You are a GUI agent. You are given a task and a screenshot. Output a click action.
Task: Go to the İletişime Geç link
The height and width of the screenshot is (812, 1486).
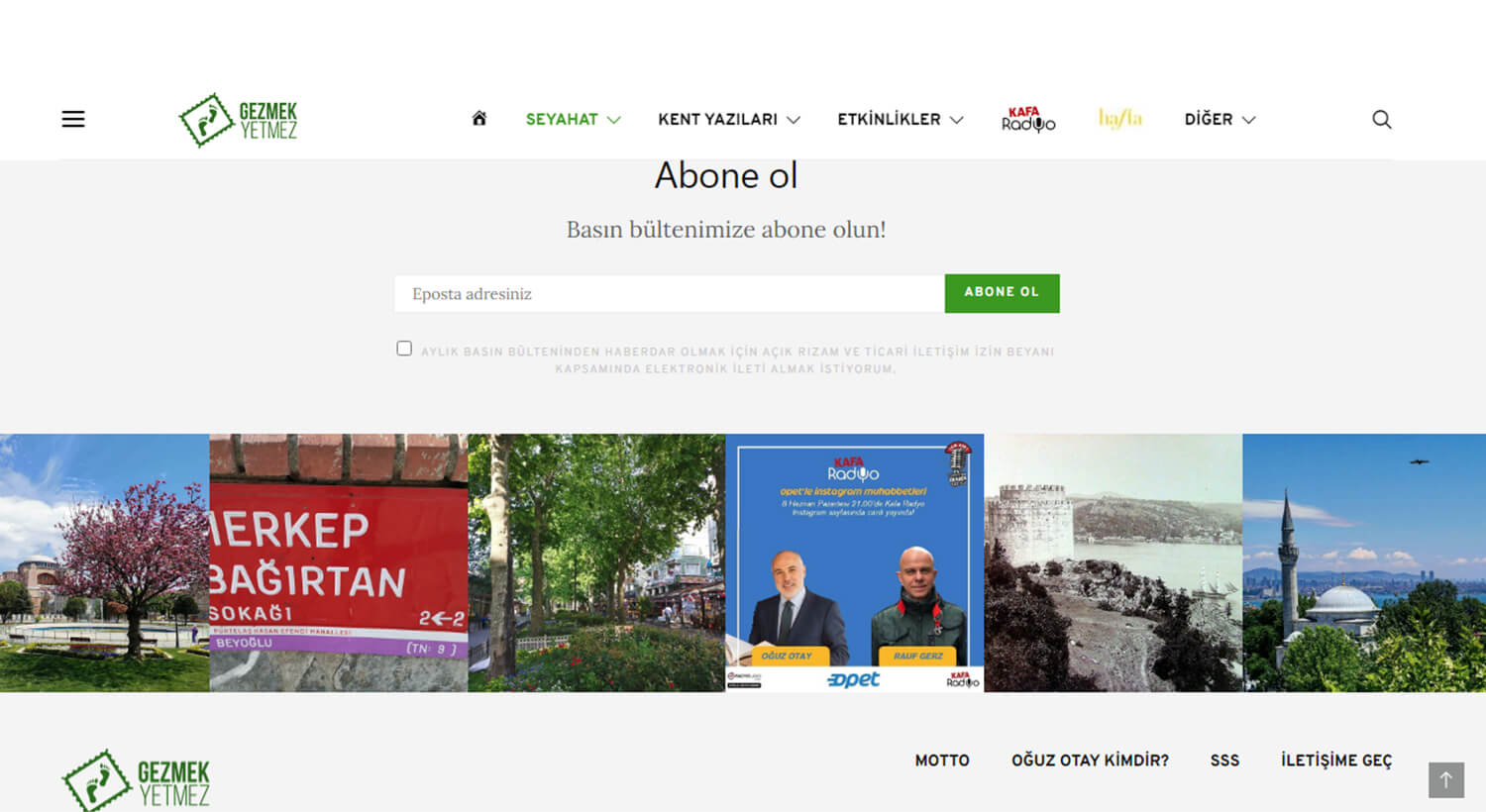[x=1336, y=761]
